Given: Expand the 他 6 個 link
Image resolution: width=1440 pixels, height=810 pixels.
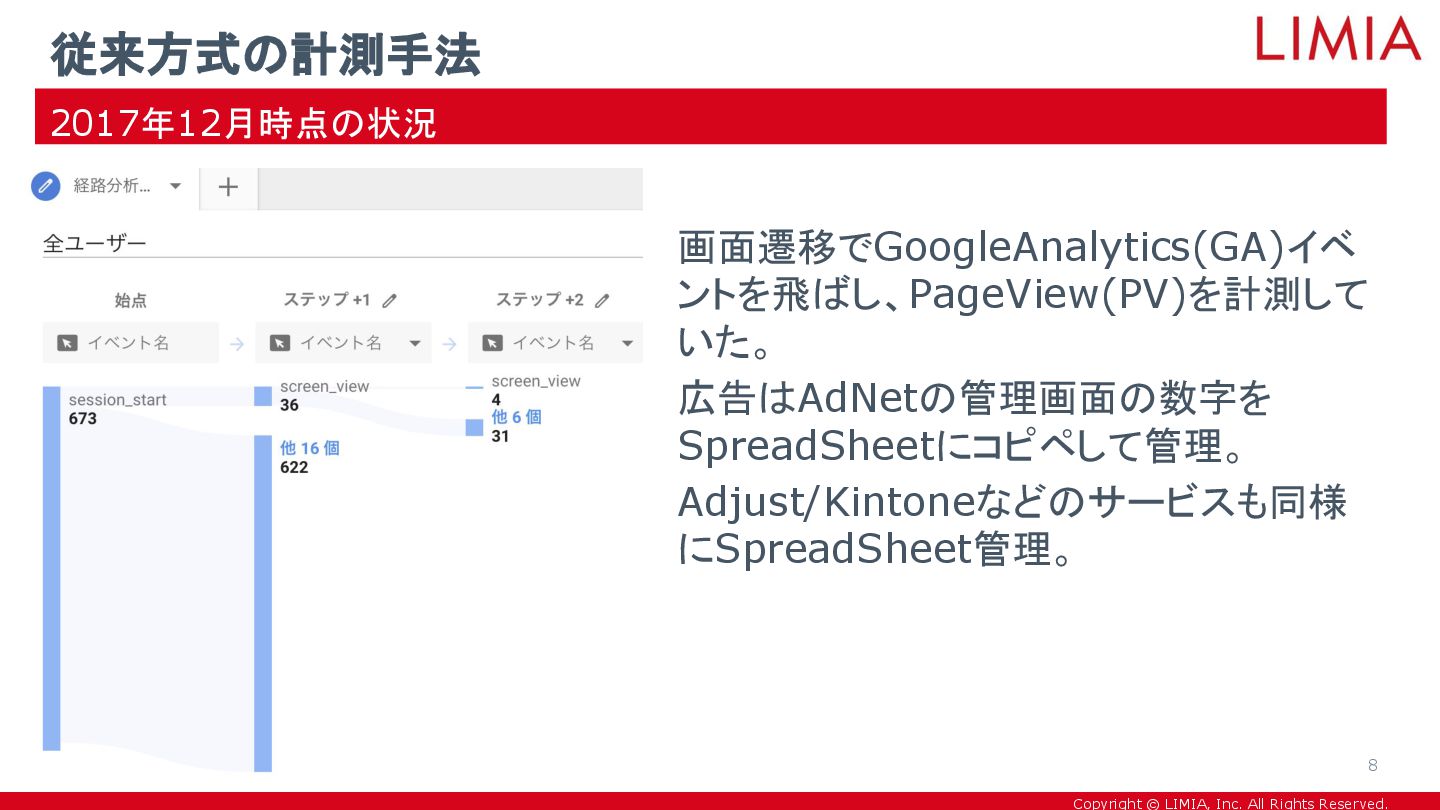Looking at the screenshot, I should [516, 417].
